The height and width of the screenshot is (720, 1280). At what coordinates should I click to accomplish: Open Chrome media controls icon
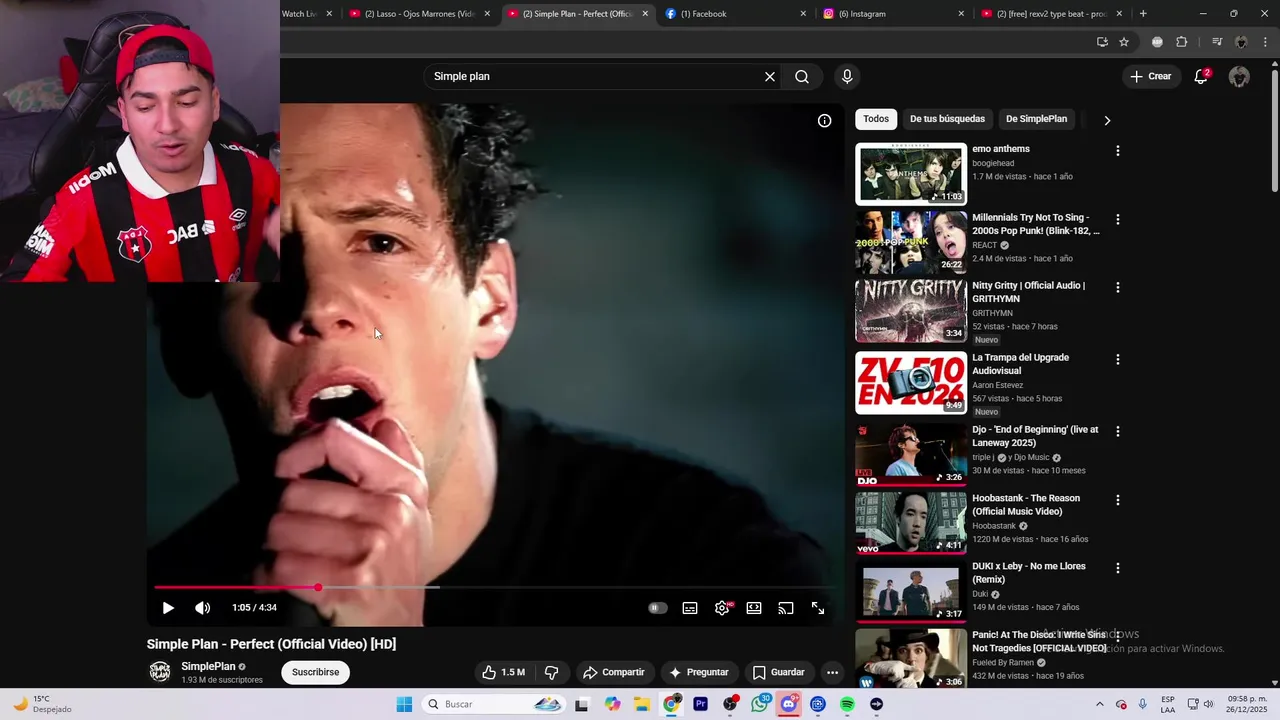(1217, 42)
